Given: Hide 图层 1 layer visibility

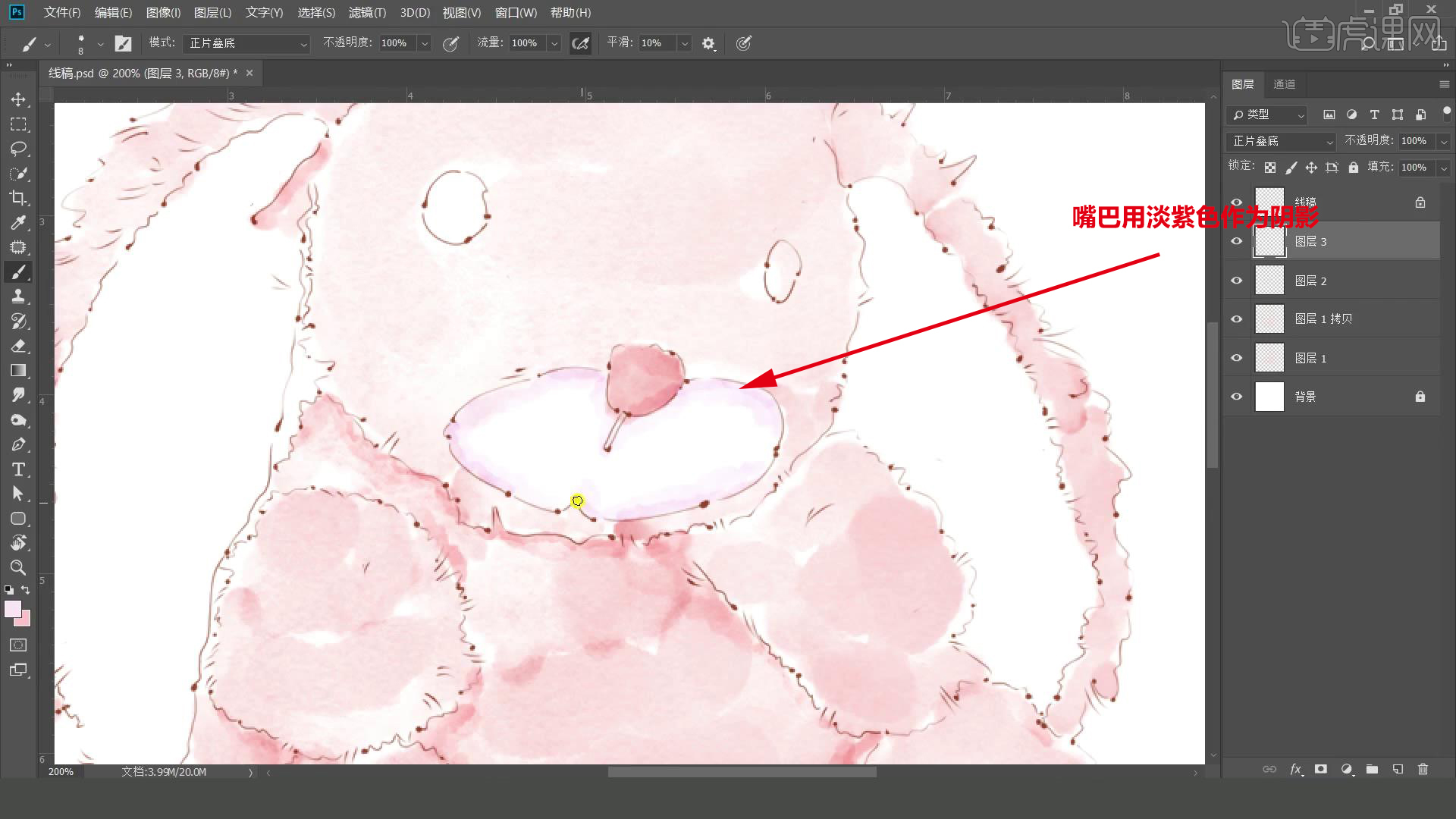Looking at the screenshot, I should click(1237, 358).
